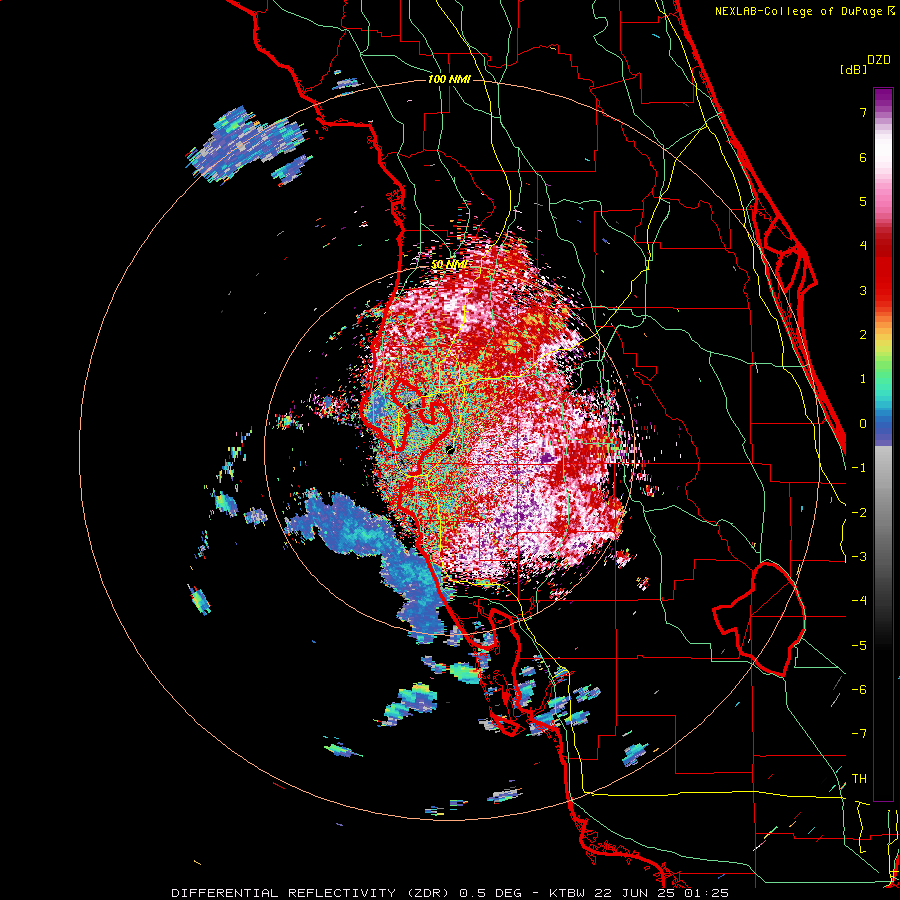Click the black KTBW radar site dot
The height and width of the screenshot is (900, 900).
point(451,450)
